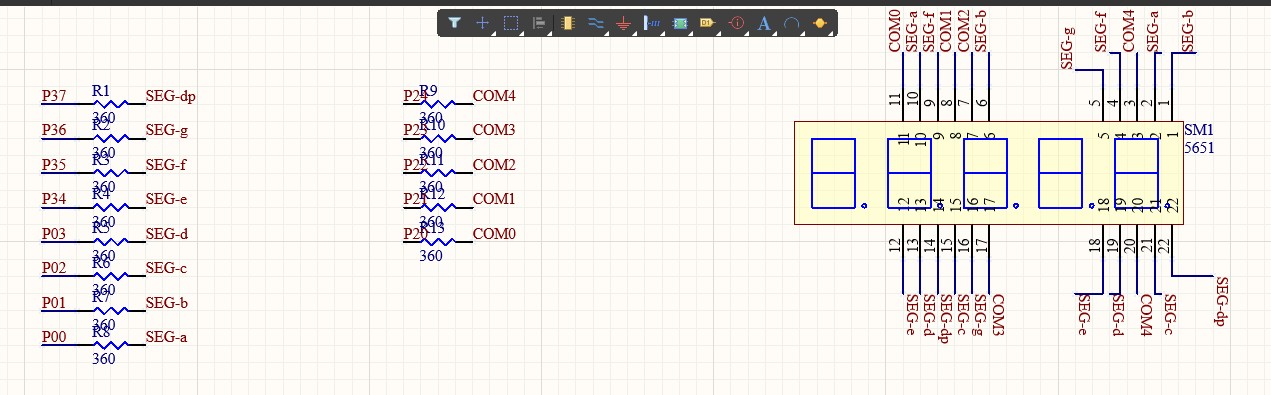Select the move objects crosshair tool
The image size is (1271, 395).
482,22
